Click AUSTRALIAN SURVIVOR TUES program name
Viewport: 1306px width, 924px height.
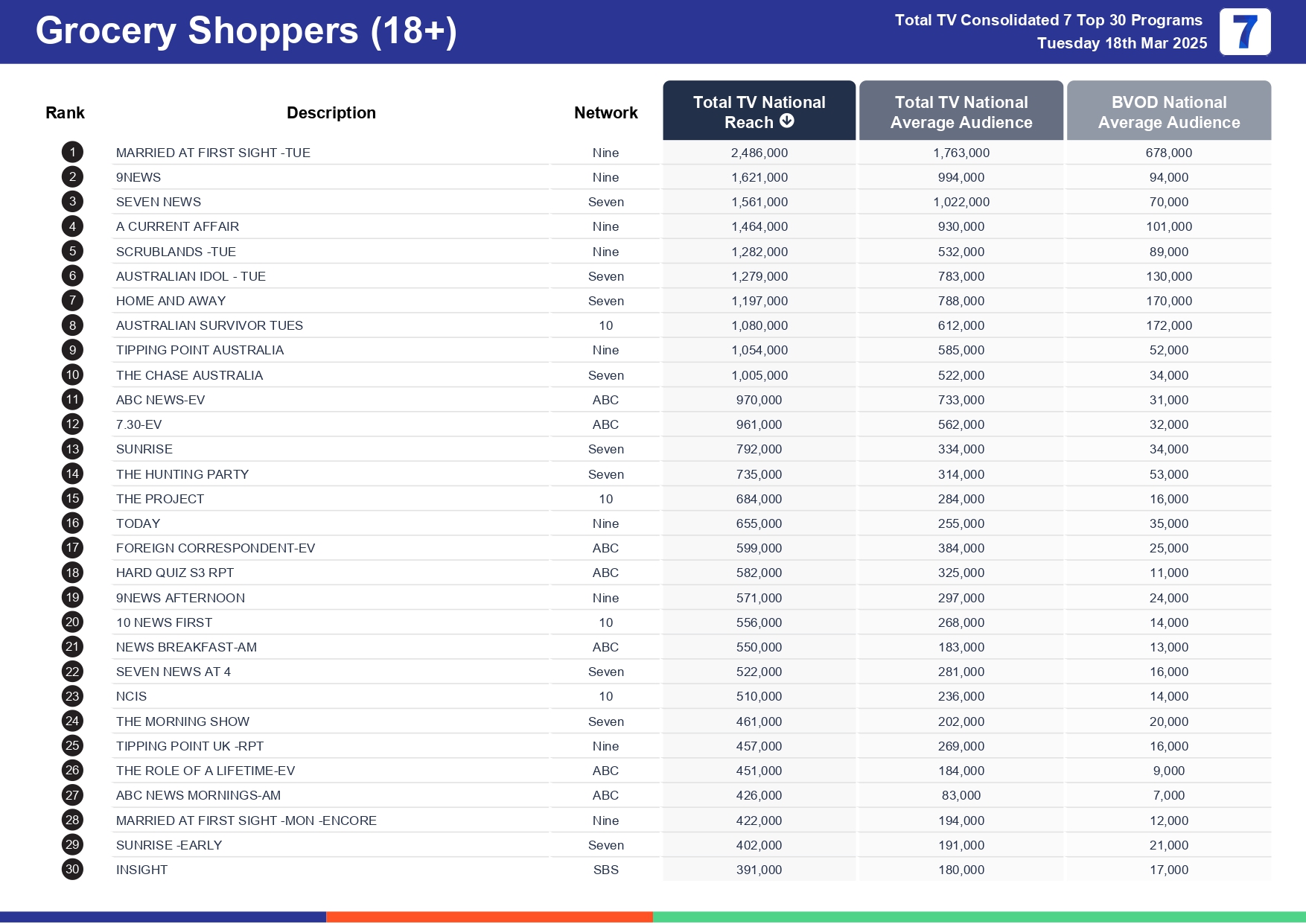[209, 325]
